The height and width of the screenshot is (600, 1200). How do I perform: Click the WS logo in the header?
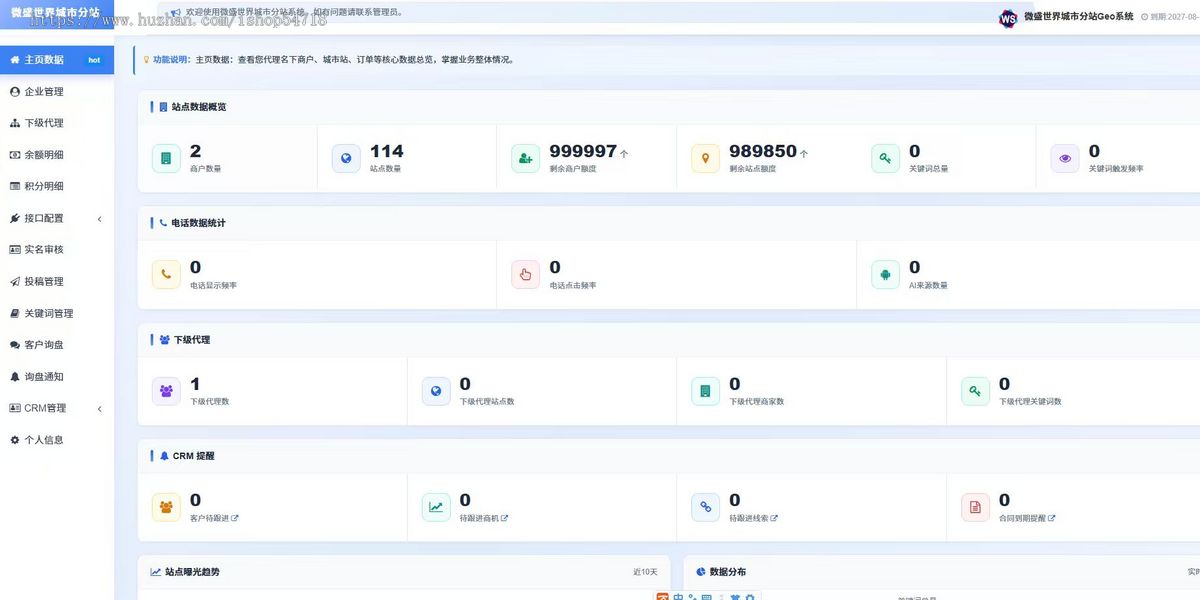(x=1008, y=18)
